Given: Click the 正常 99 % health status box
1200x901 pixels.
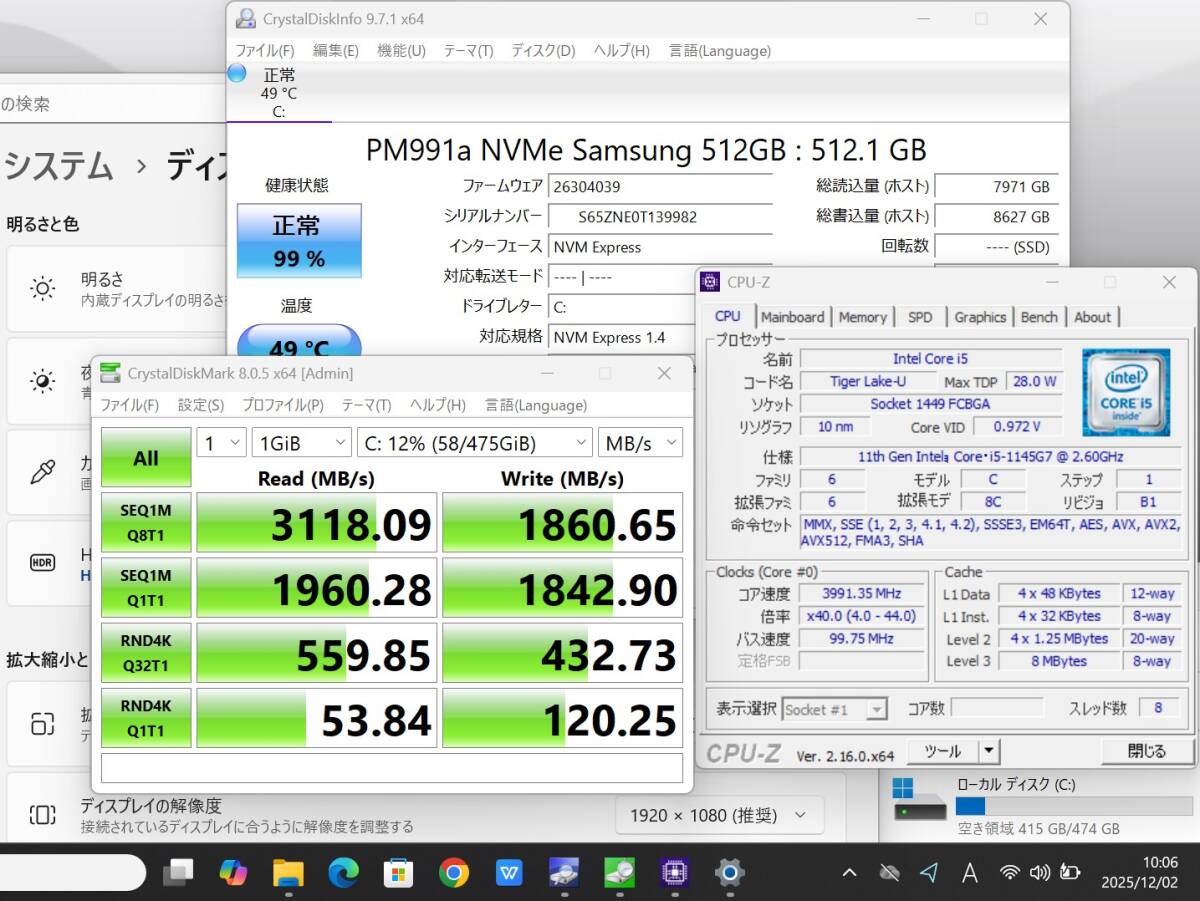Looking at the screenshot, I should [298, 241].
